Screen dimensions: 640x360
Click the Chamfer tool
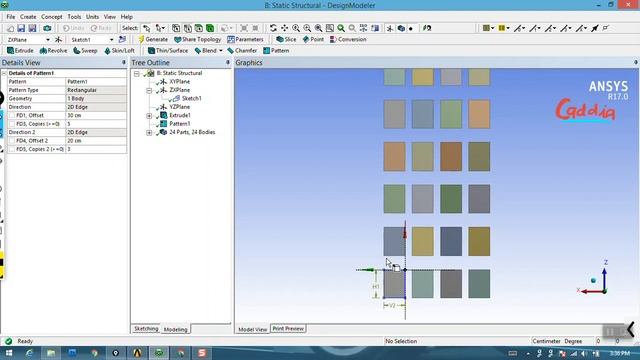(242, 51)
